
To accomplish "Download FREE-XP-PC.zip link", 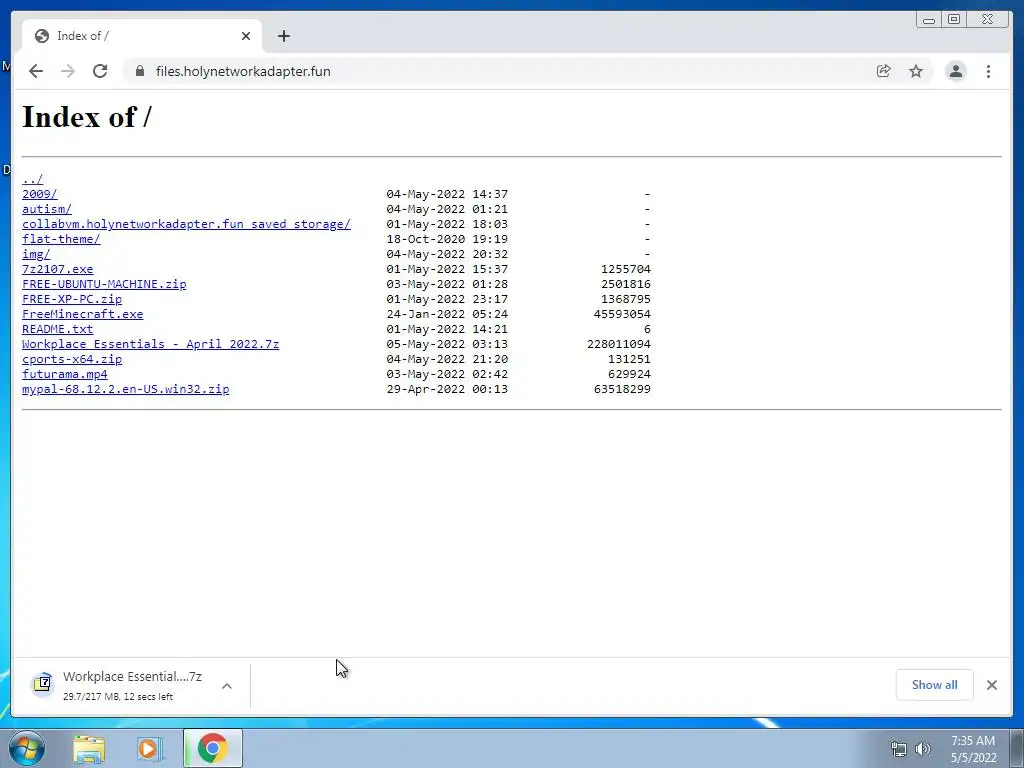I will coord(72,299).
